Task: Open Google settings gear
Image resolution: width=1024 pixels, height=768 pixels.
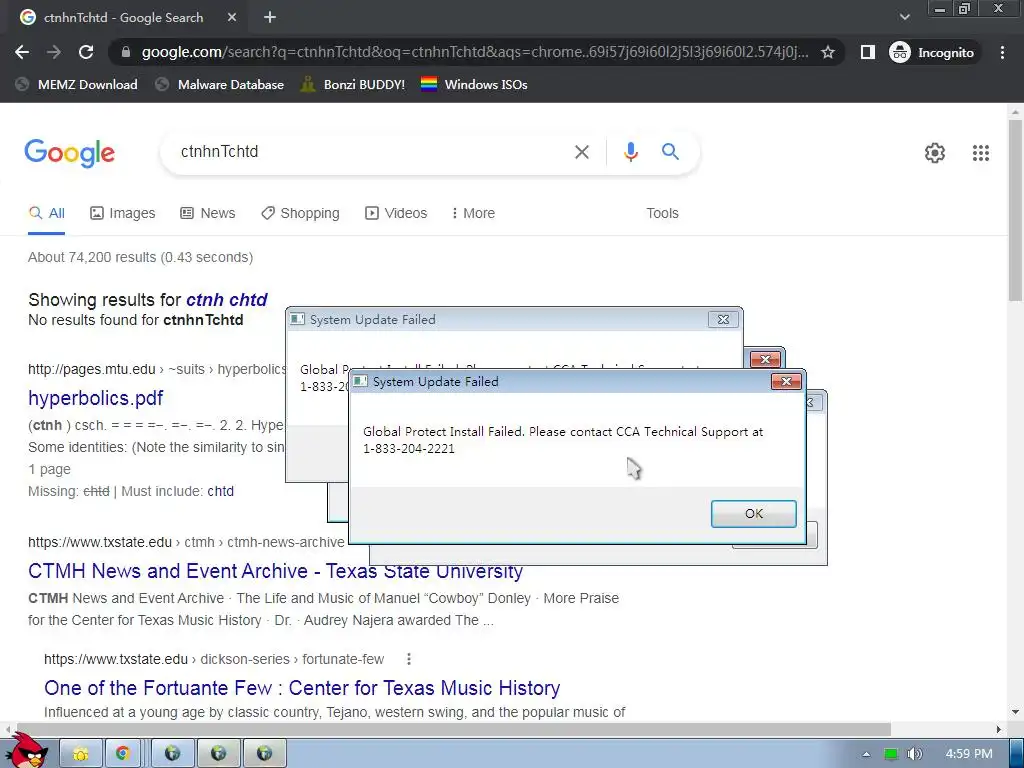Action: coord(935,153)
